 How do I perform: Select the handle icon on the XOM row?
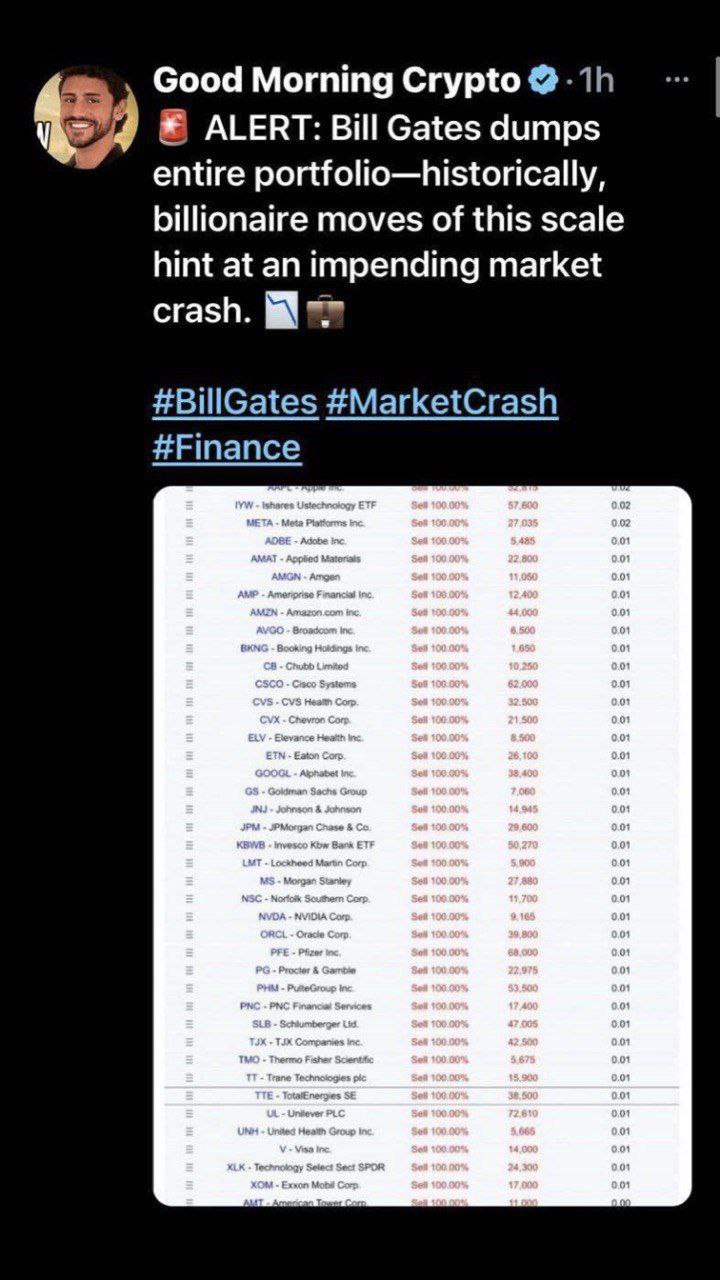(187, 1185)
